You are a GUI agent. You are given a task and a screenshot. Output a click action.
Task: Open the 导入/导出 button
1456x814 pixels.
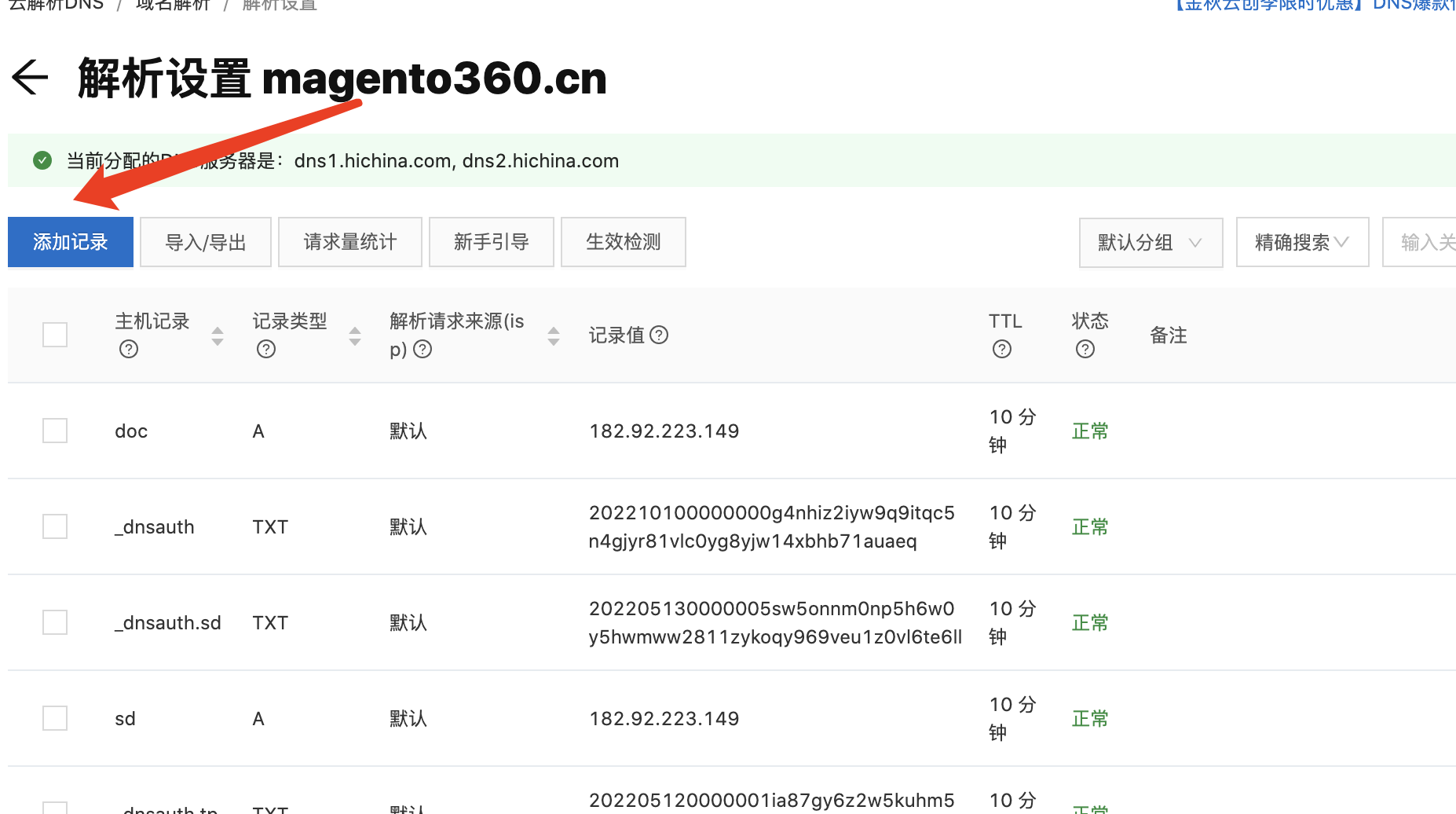(206, 242)
